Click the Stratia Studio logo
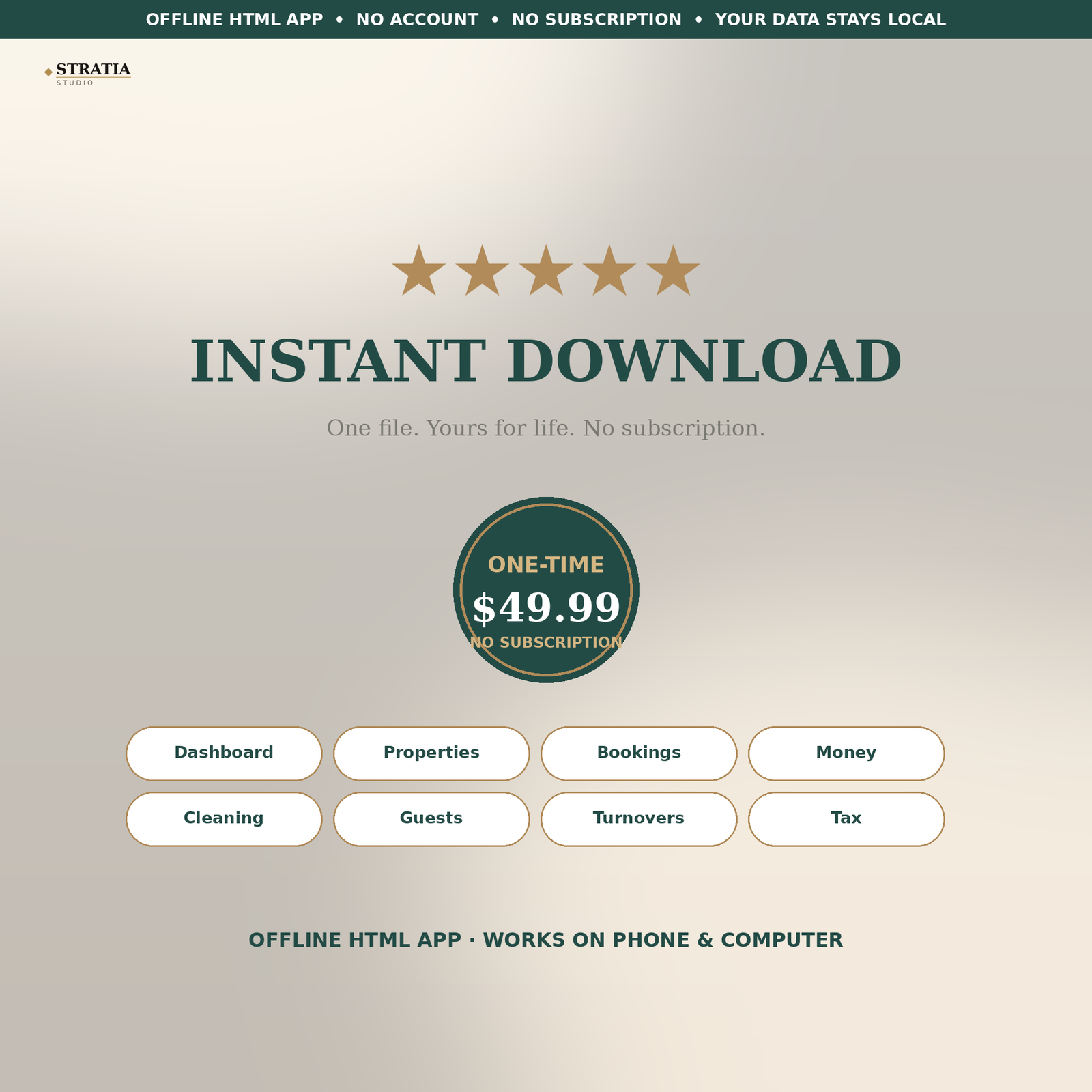The height and width of the screenshot is (1092, 1092). [x=87, y=74]
